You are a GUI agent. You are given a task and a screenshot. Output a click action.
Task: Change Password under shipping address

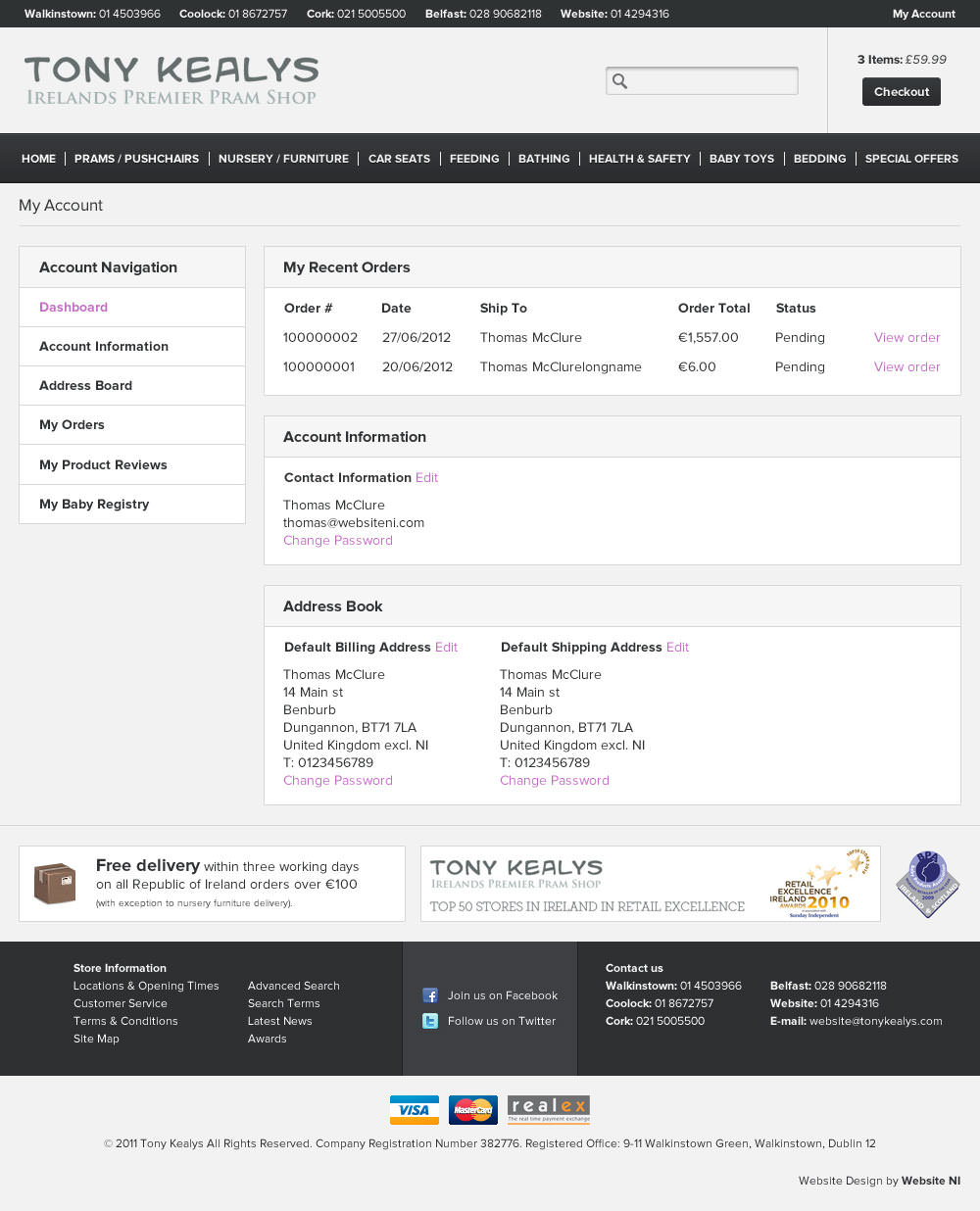[x=555, y=780]
